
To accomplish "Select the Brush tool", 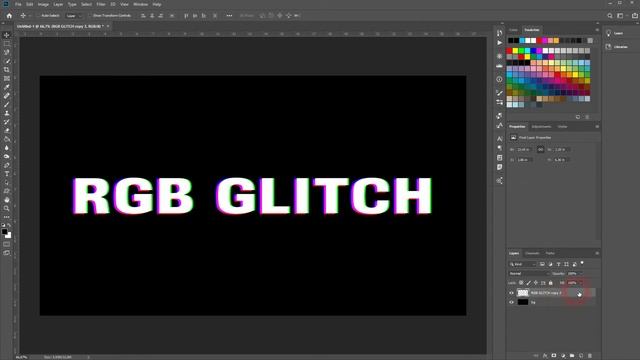I will (x=7, y=104).
